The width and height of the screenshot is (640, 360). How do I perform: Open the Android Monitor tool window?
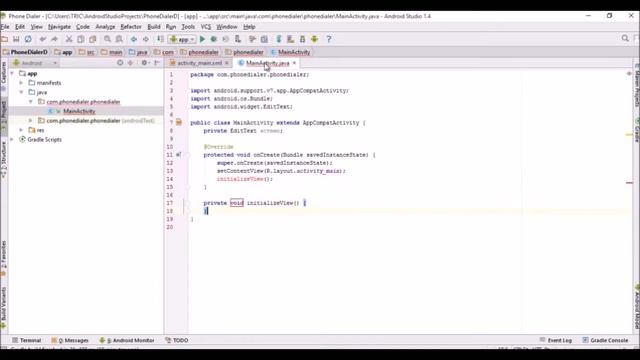tap(127, 340)
